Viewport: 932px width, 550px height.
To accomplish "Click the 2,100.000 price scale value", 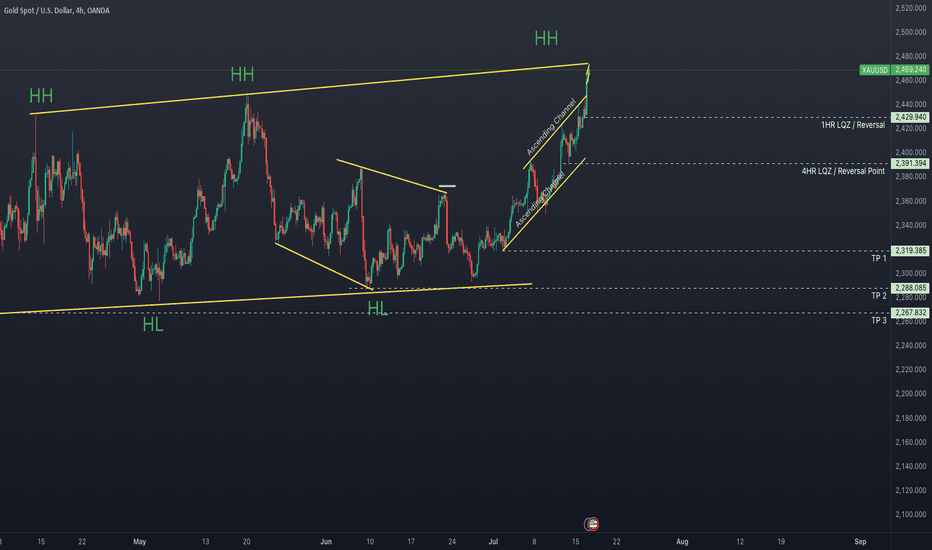I will [x=911, y=514].
